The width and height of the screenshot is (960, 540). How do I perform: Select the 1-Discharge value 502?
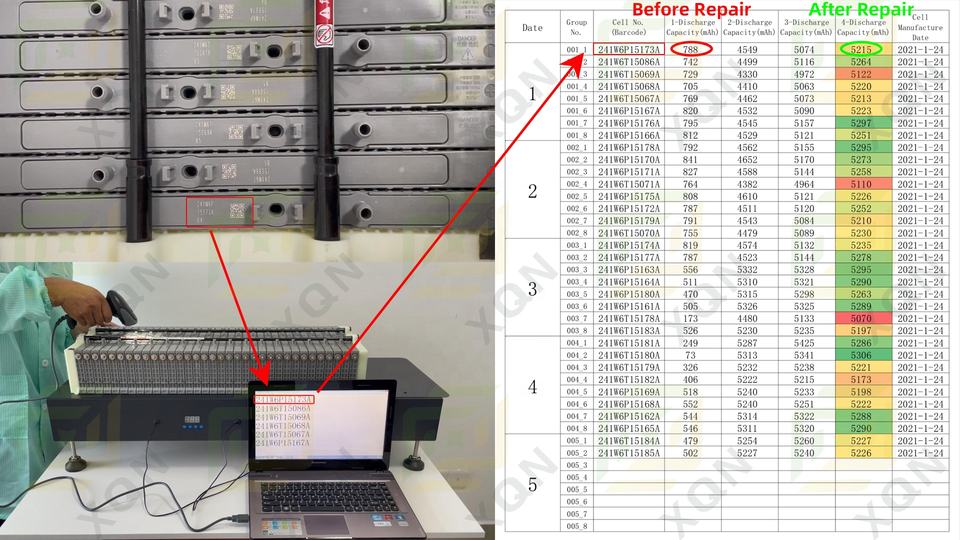(x=691, y=453)
